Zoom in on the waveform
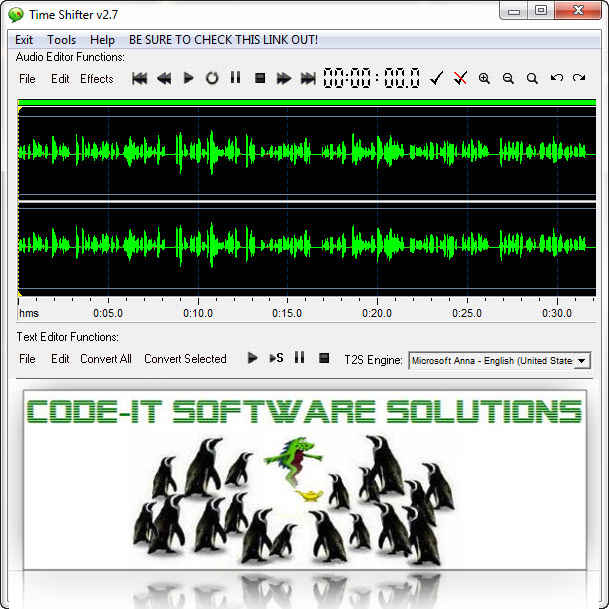 click(x=484, y=78)
